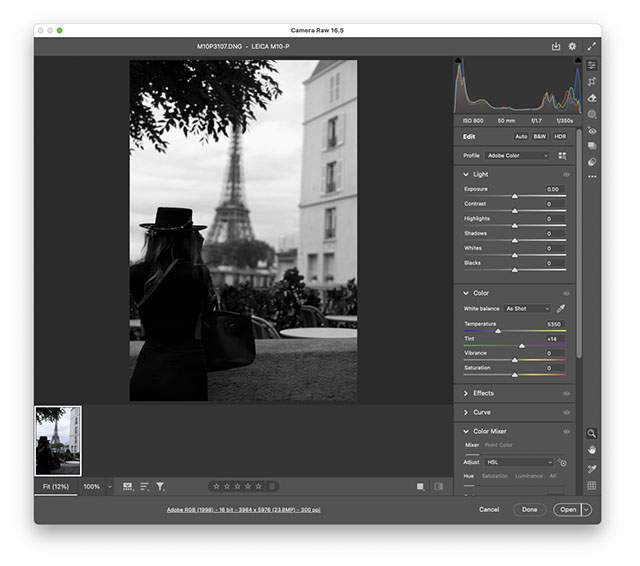Open the Masking tool
Image resolution: width=640 pixels, height=566 pixels.
[592, 115]
